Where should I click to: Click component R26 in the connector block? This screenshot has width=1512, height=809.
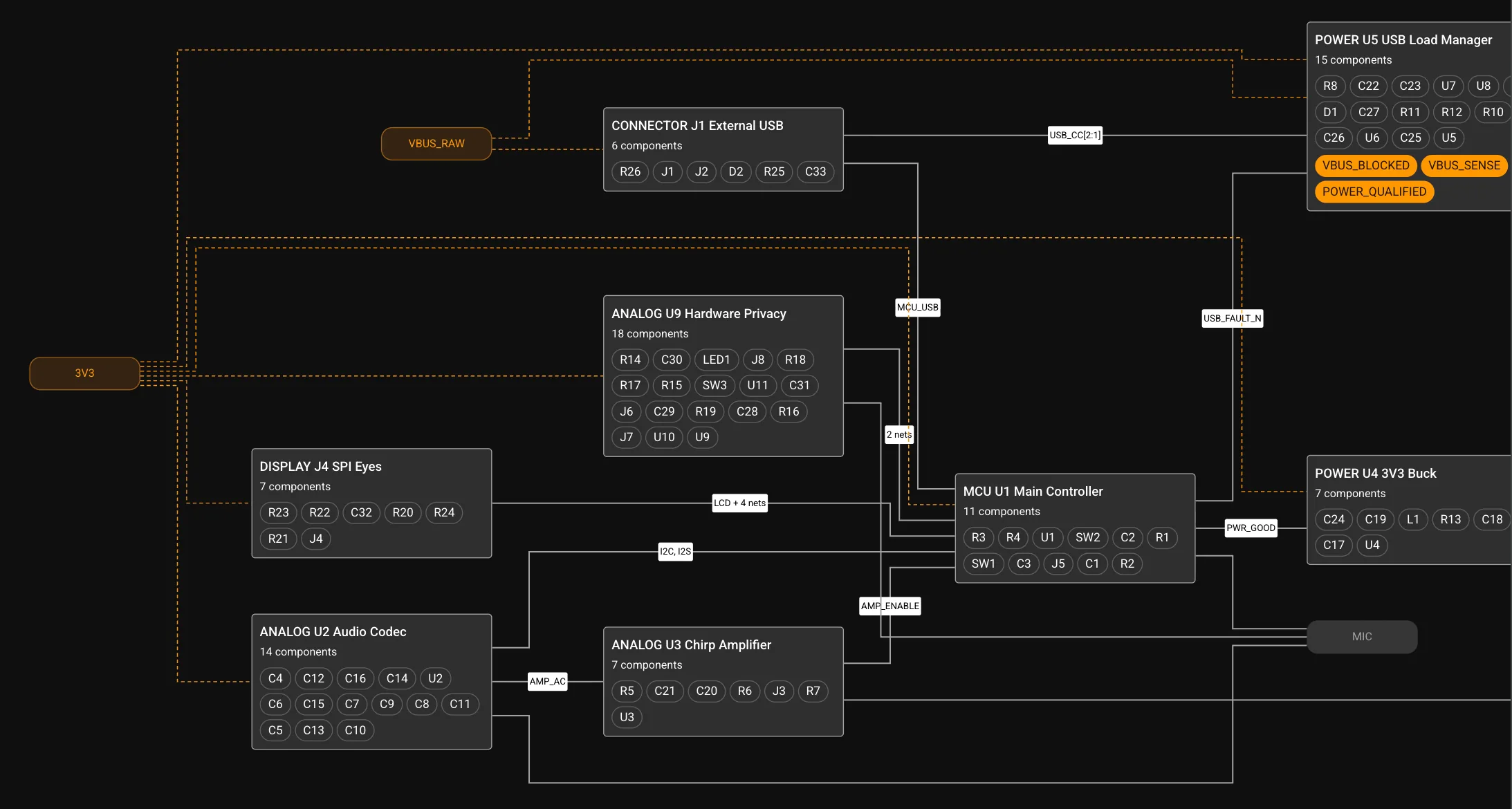coord(630,172)
